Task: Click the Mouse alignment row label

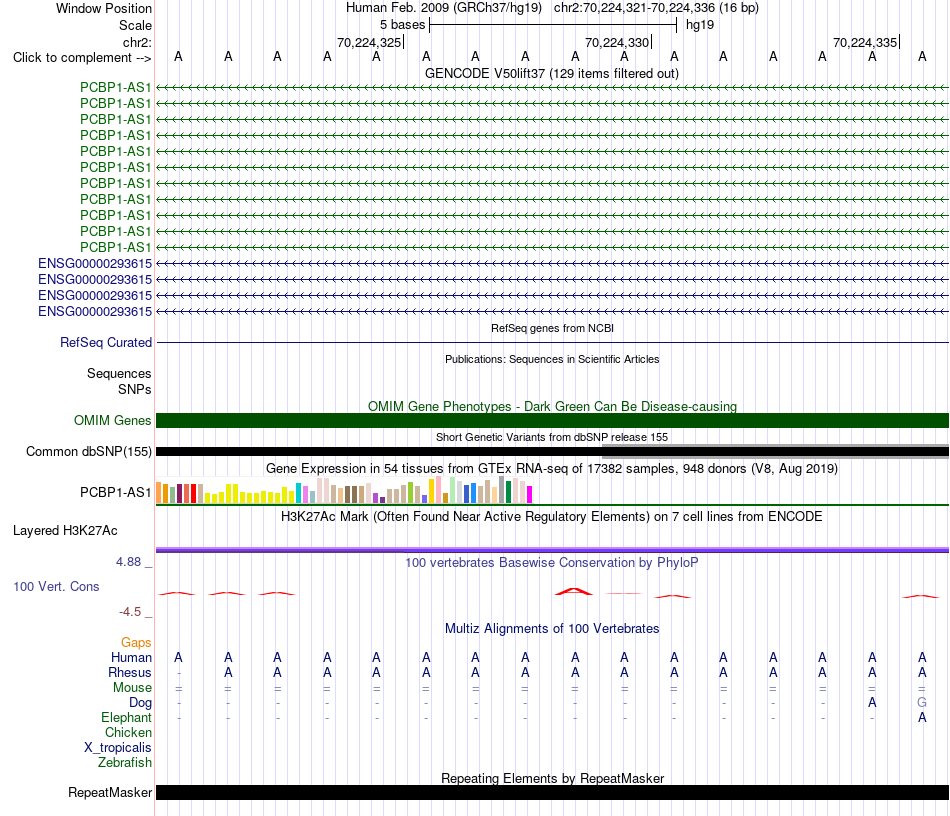Action: click(x=132, y=688)
